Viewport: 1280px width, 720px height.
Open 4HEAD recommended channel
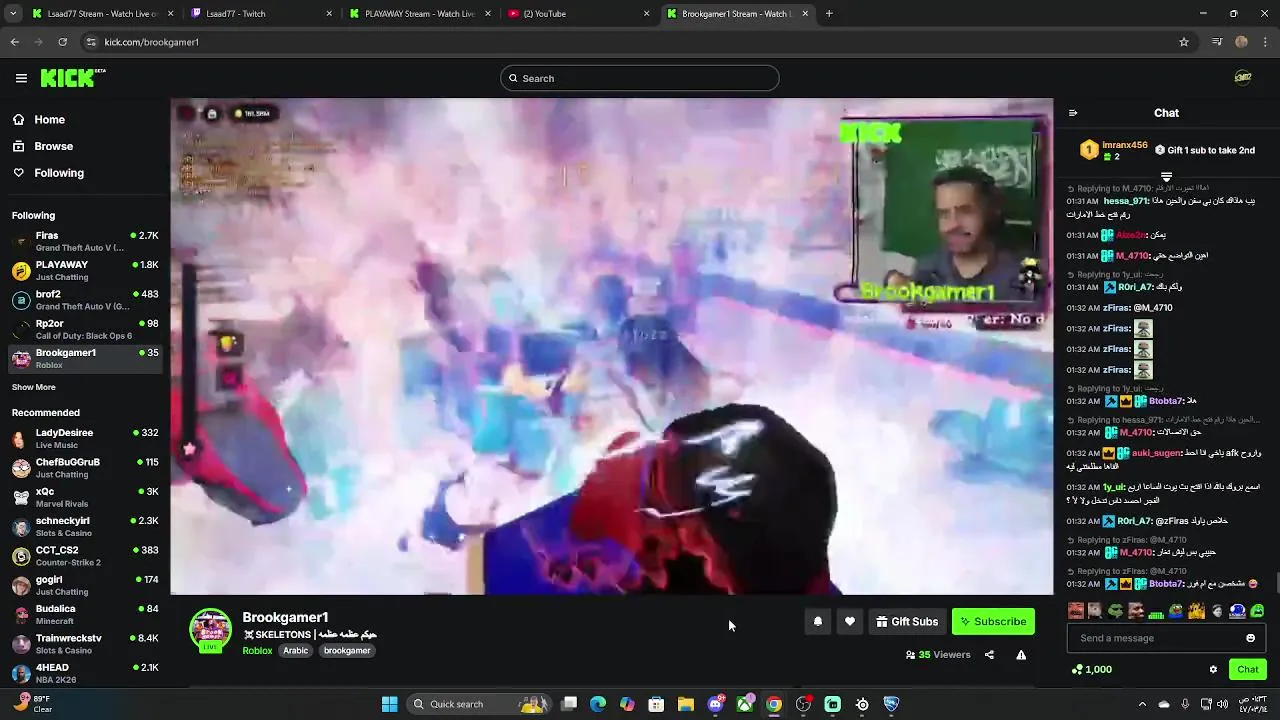(84, 672)
